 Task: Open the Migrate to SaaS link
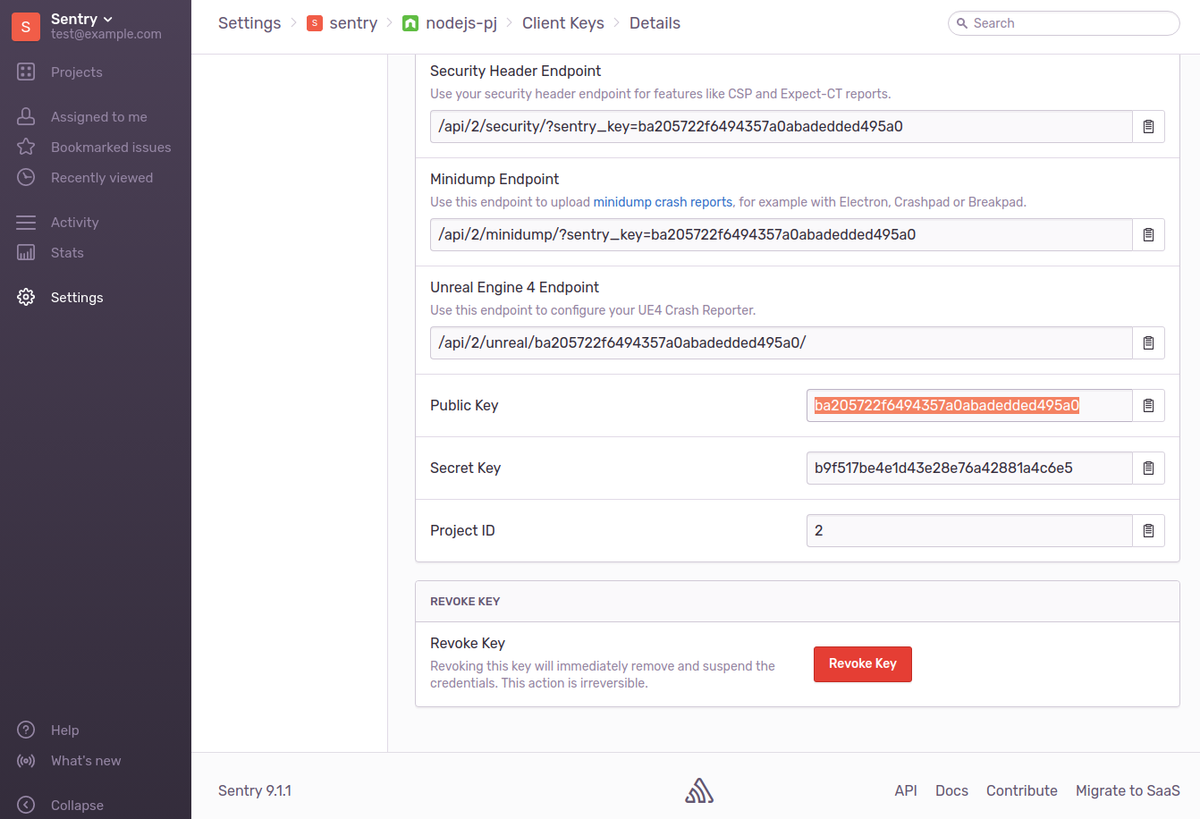[x=1128, y=791]
